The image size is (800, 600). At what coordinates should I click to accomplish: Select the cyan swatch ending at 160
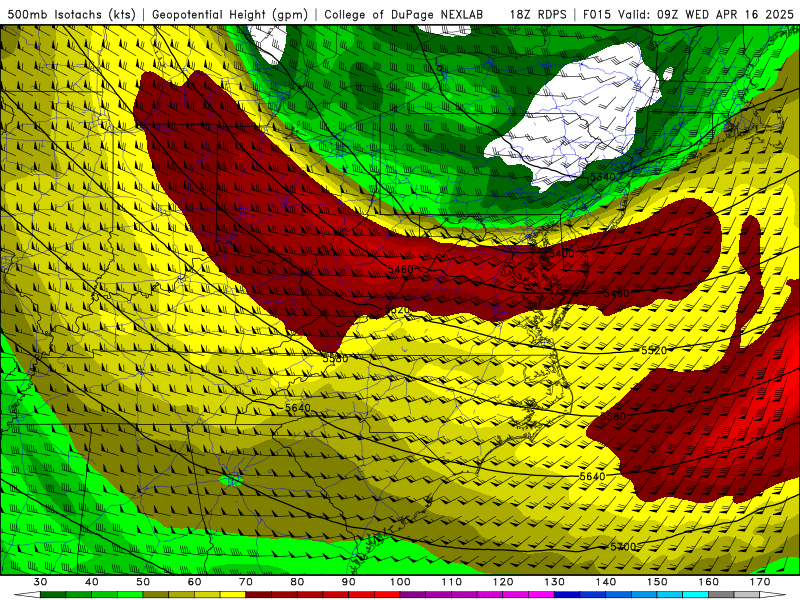(x=695, y=595)
